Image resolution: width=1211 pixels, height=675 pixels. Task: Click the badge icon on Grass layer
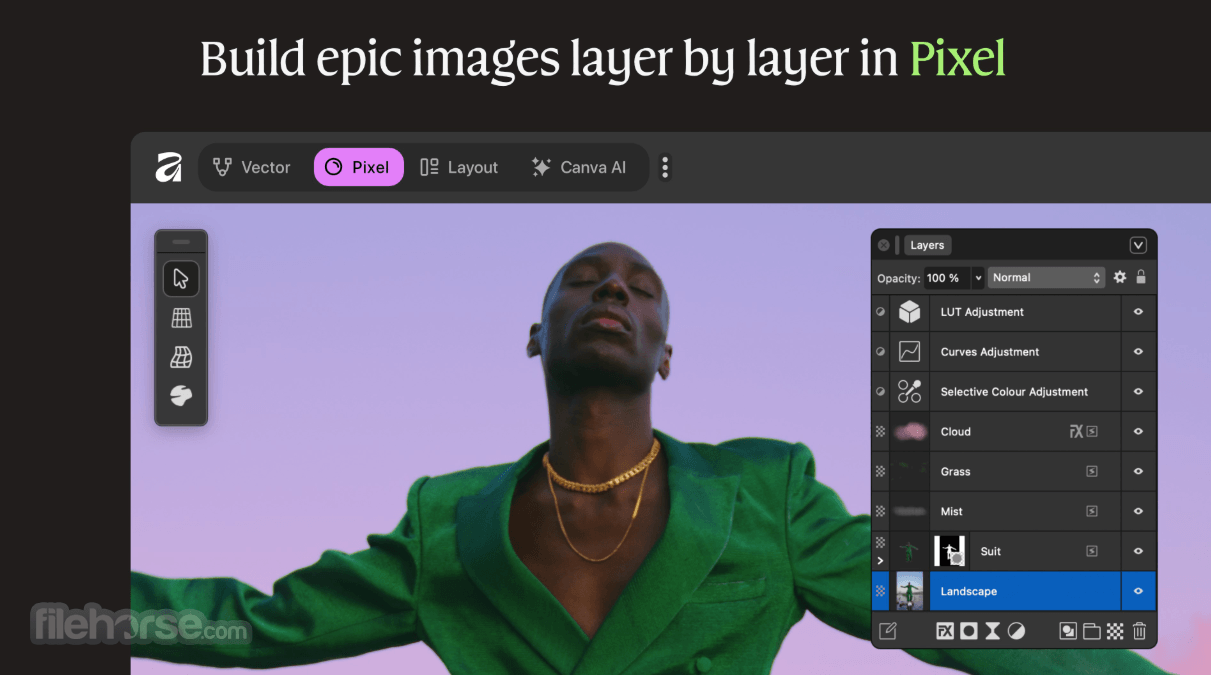coord(1092,472)
